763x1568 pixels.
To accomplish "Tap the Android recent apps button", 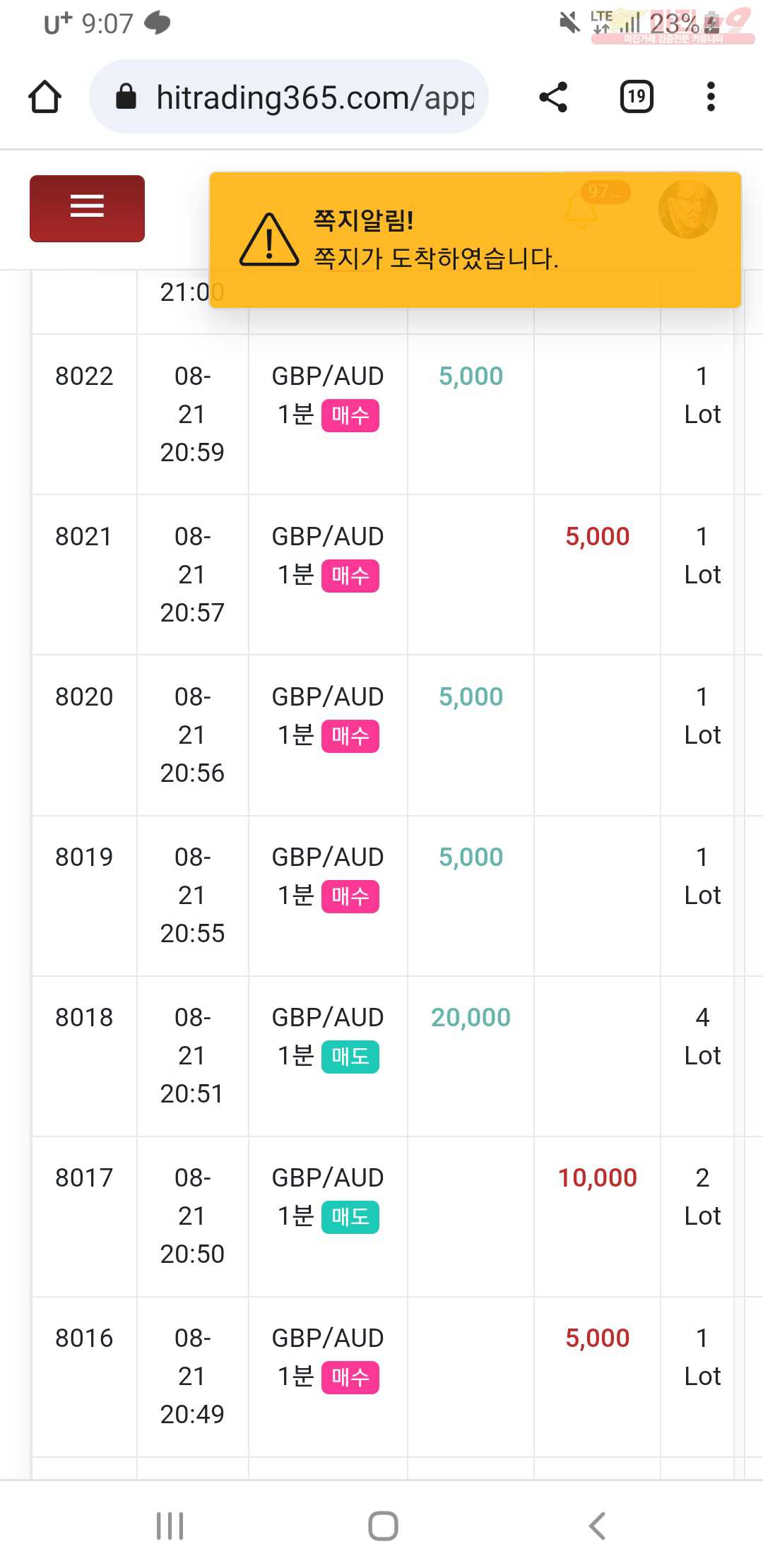I will point(170,1526).
